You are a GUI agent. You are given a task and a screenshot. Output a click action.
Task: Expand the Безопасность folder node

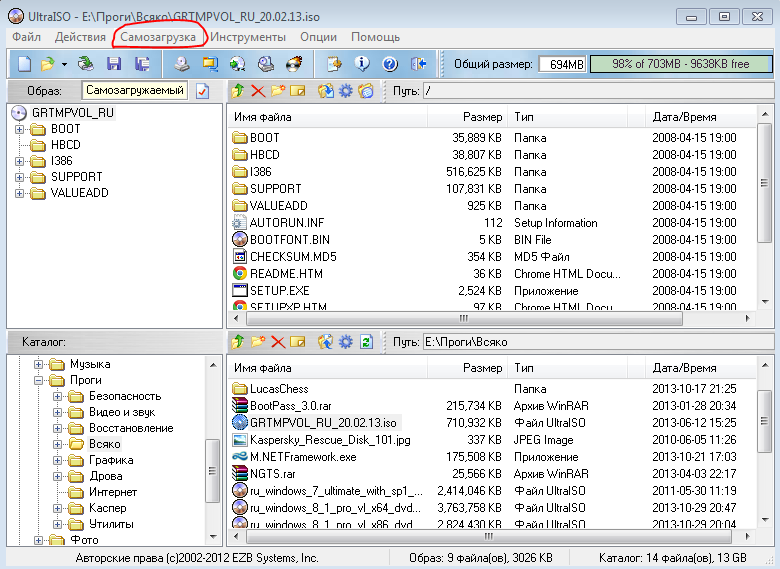coord(57,396)
